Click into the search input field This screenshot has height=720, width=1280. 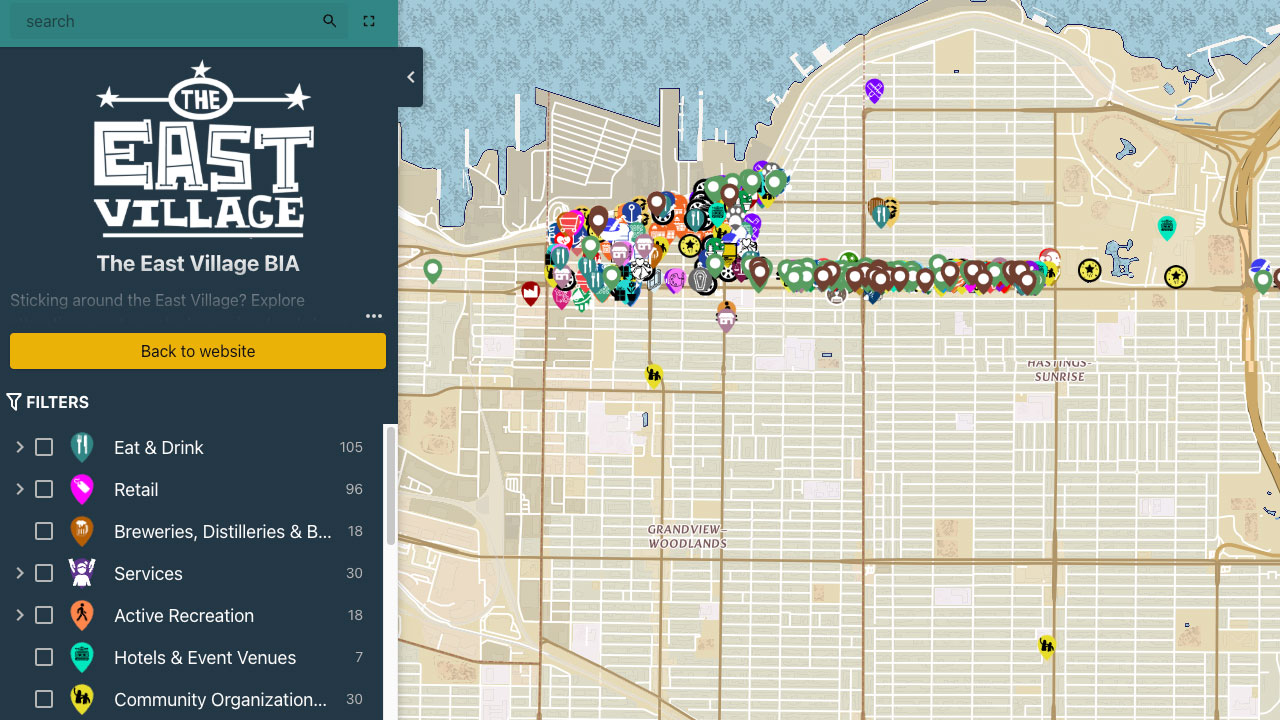click(x=165, y=21)
